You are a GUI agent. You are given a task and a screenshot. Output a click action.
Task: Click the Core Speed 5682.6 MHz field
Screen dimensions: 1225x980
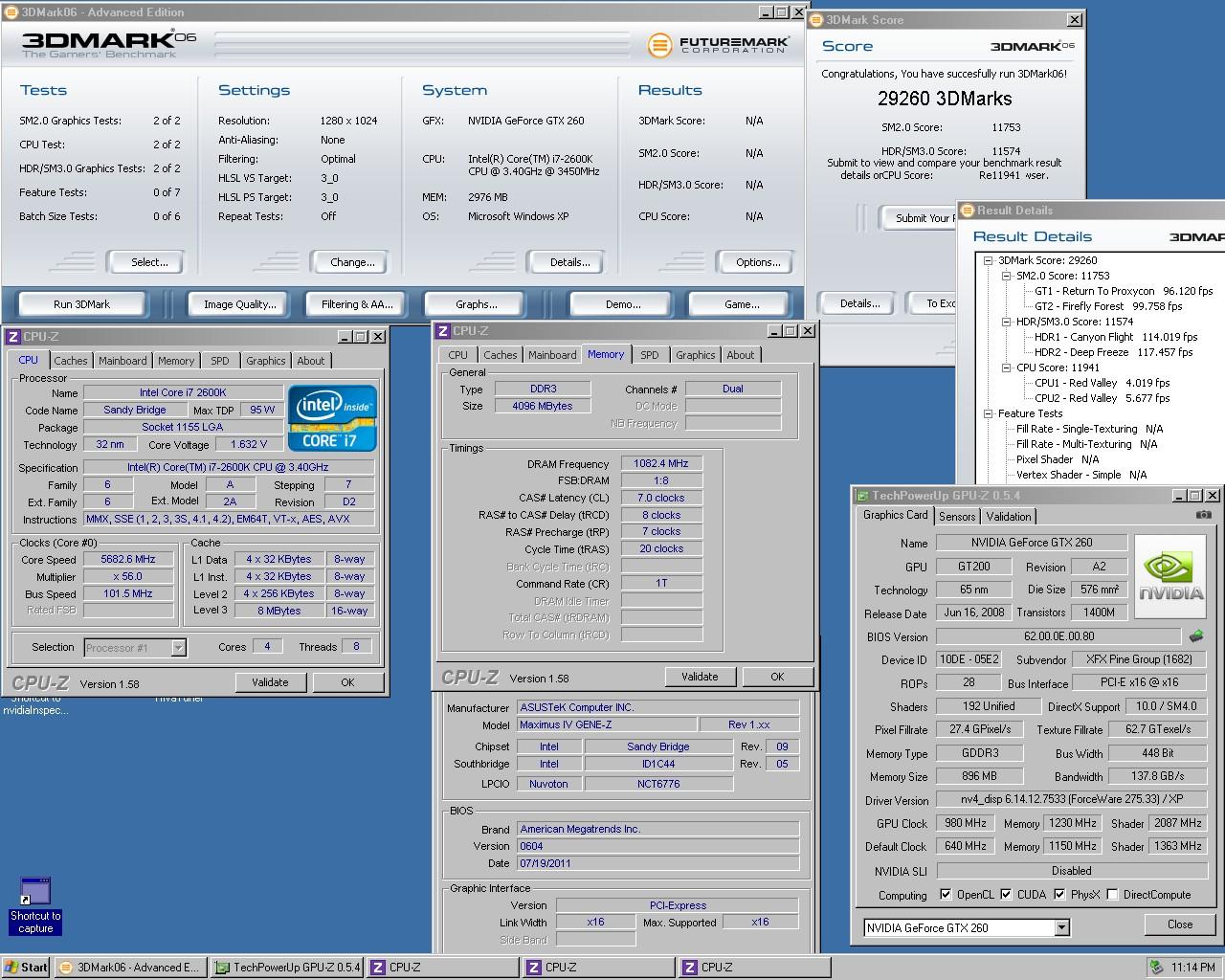[127, 560]
